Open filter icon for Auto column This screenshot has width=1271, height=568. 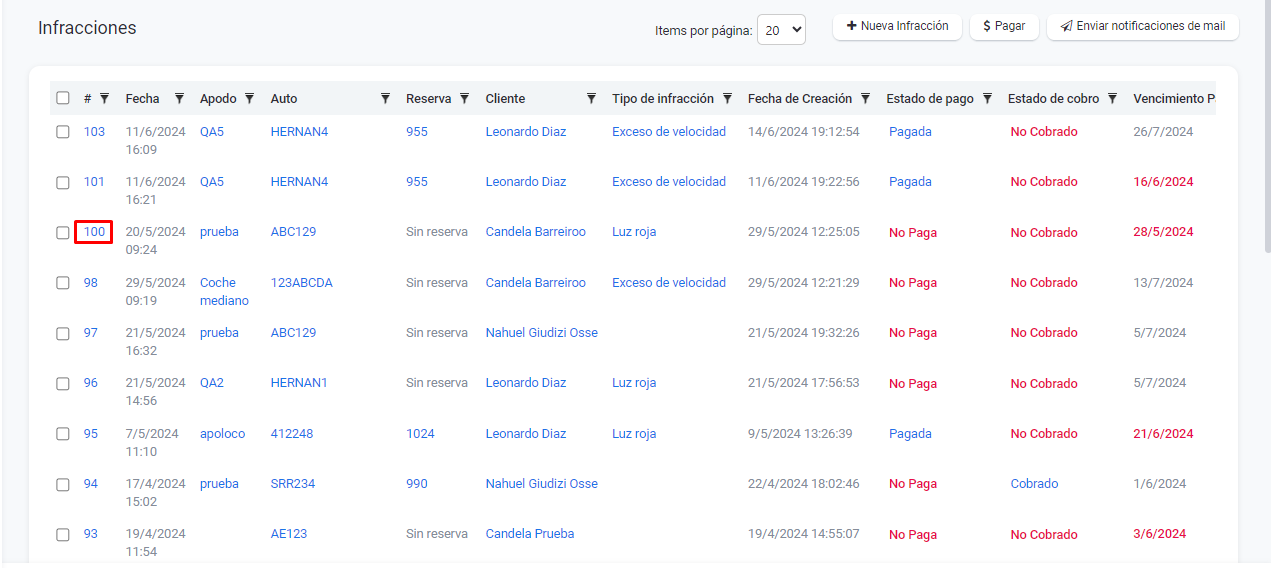(385, 99)
